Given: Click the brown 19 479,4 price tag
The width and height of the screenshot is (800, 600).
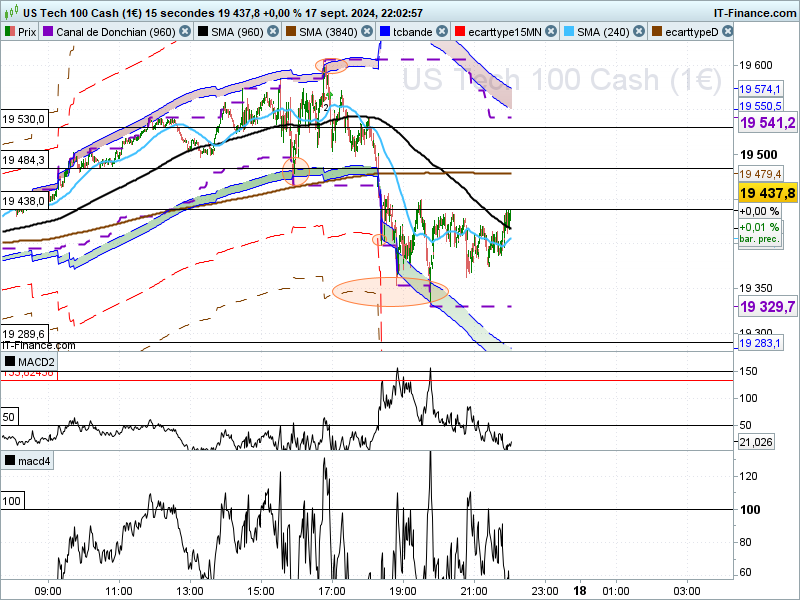Looking at the screenshot, I should point(760,174).
